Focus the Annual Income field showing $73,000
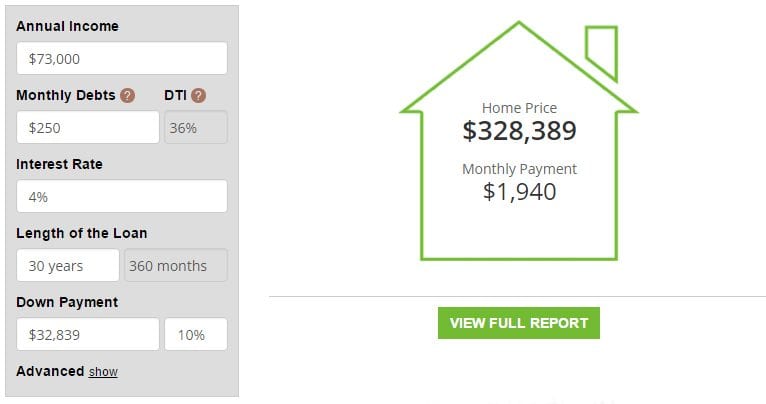Viewport: 766px width, 404px height. (122, 59)
